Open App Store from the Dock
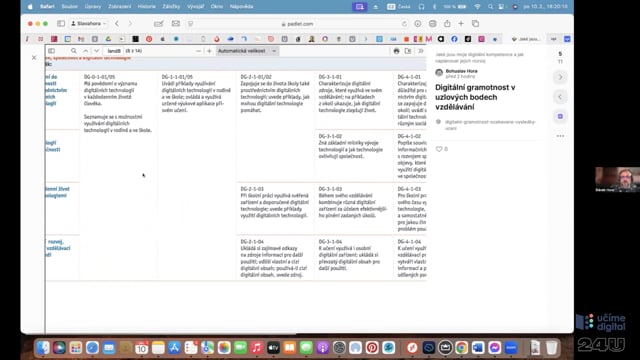The height and width of the screenshot is (360, 640). click(174, 348)
